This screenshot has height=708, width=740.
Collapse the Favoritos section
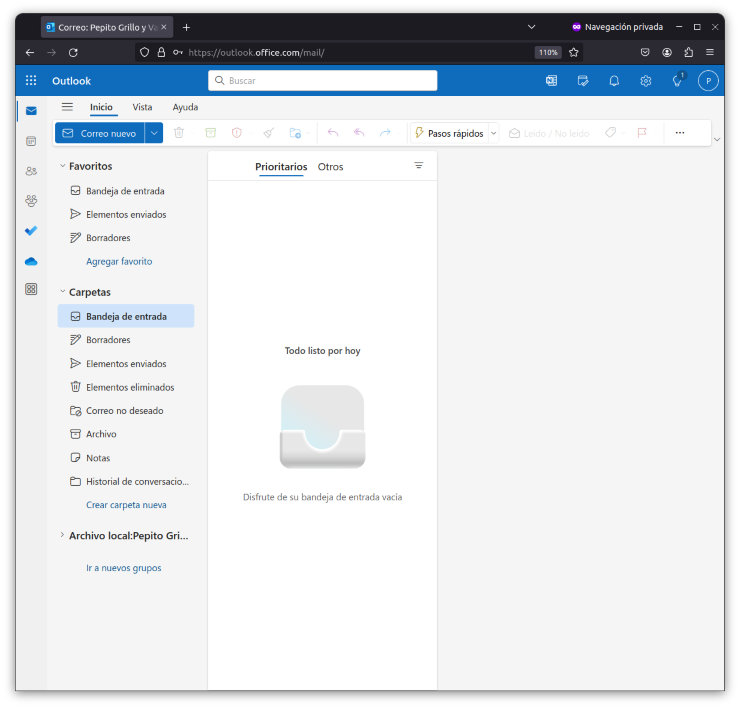coord(62,166)
